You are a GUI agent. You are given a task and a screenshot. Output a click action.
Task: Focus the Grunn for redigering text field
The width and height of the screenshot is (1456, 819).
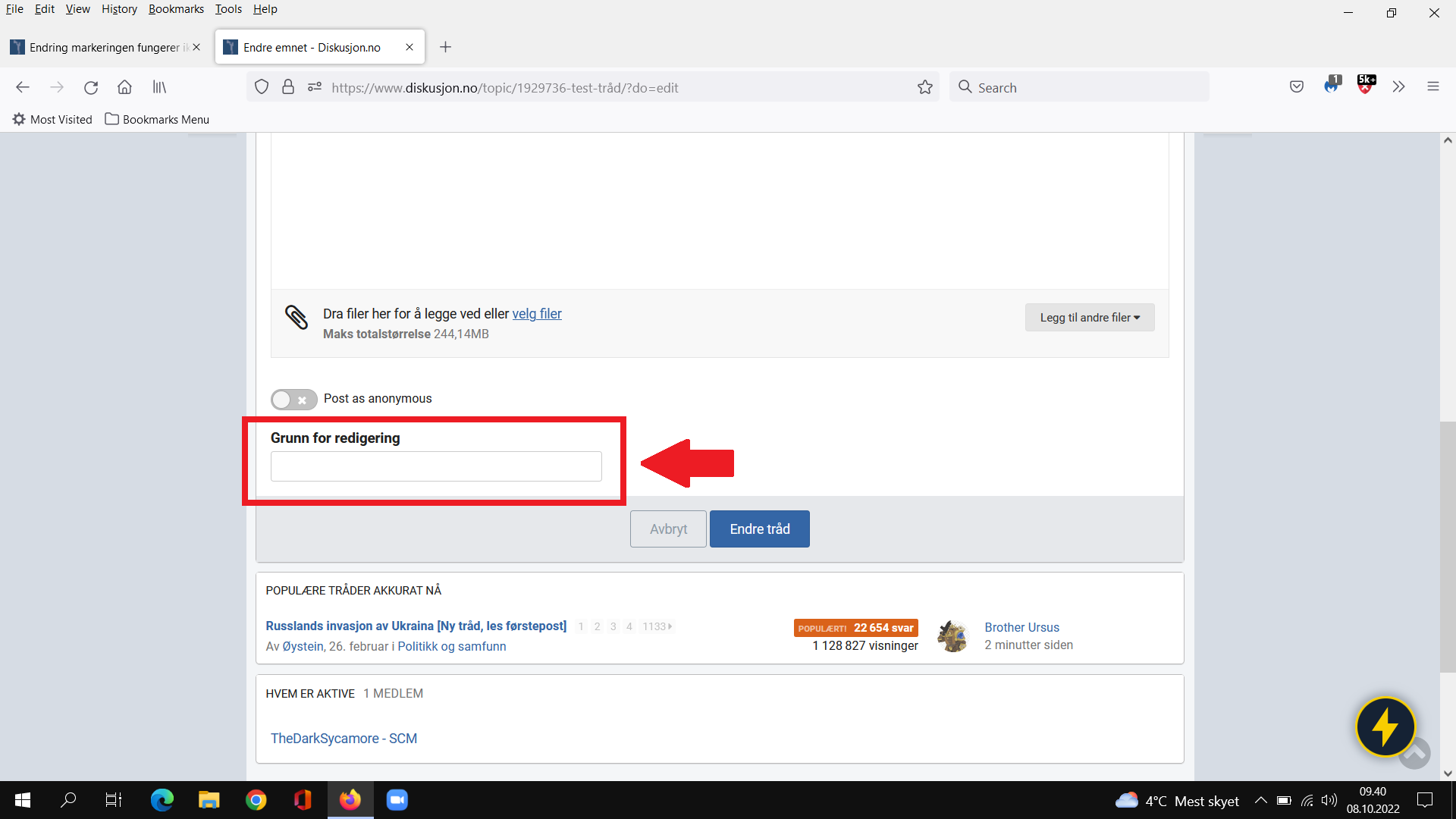436,466
